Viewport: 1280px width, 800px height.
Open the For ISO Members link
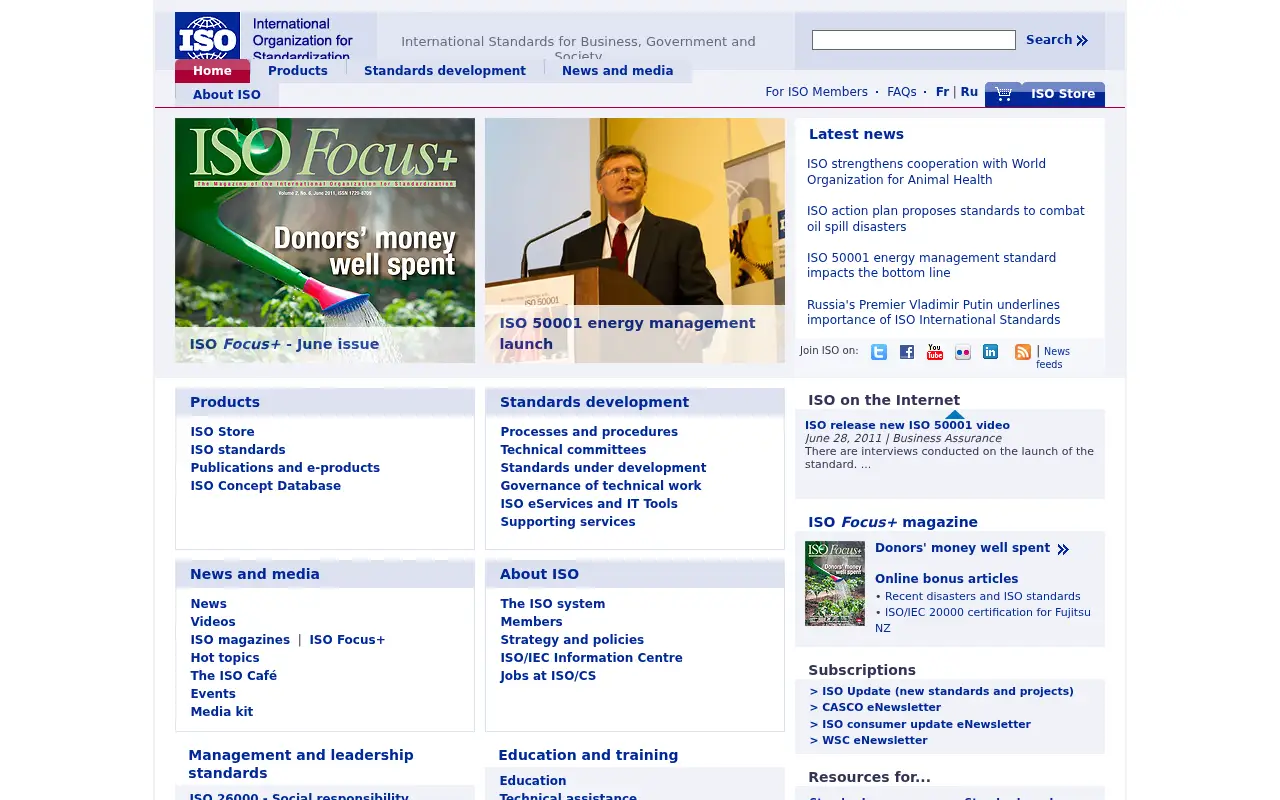[x=817, y=92]
